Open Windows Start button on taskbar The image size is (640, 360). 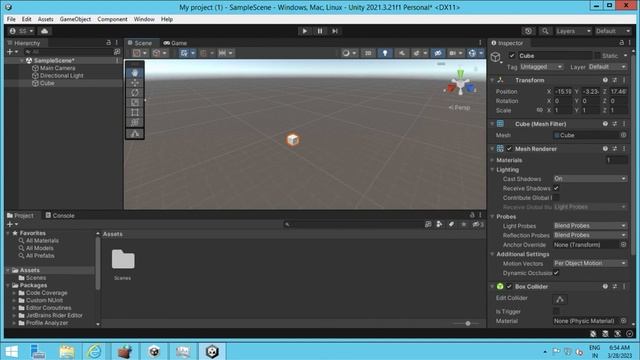coord(11,351)
